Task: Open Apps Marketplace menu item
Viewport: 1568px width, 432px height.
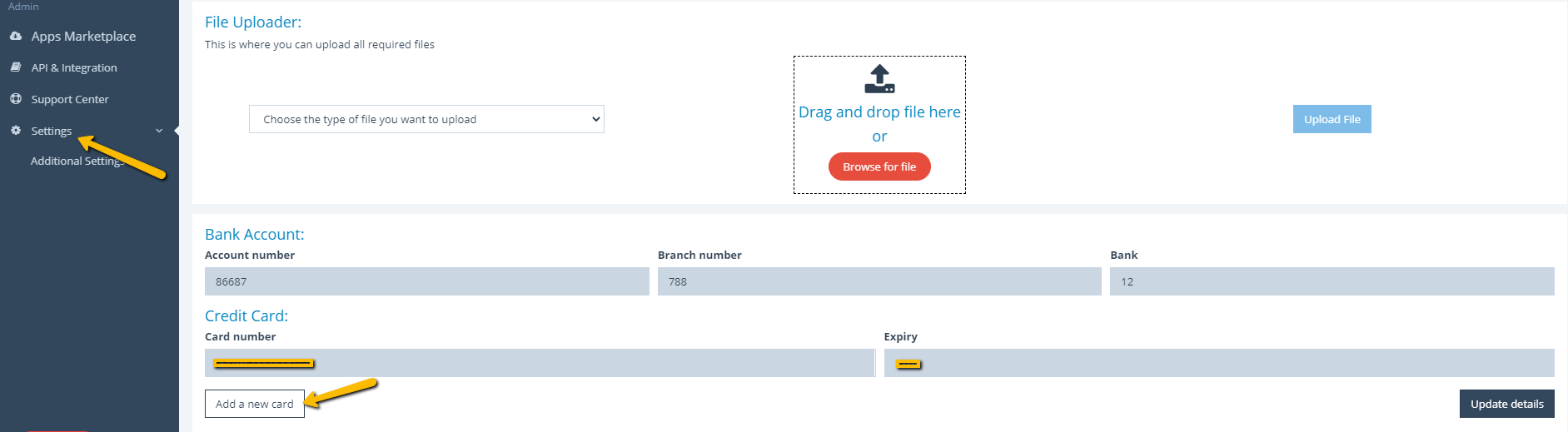Action: click(x=83, y=37)
